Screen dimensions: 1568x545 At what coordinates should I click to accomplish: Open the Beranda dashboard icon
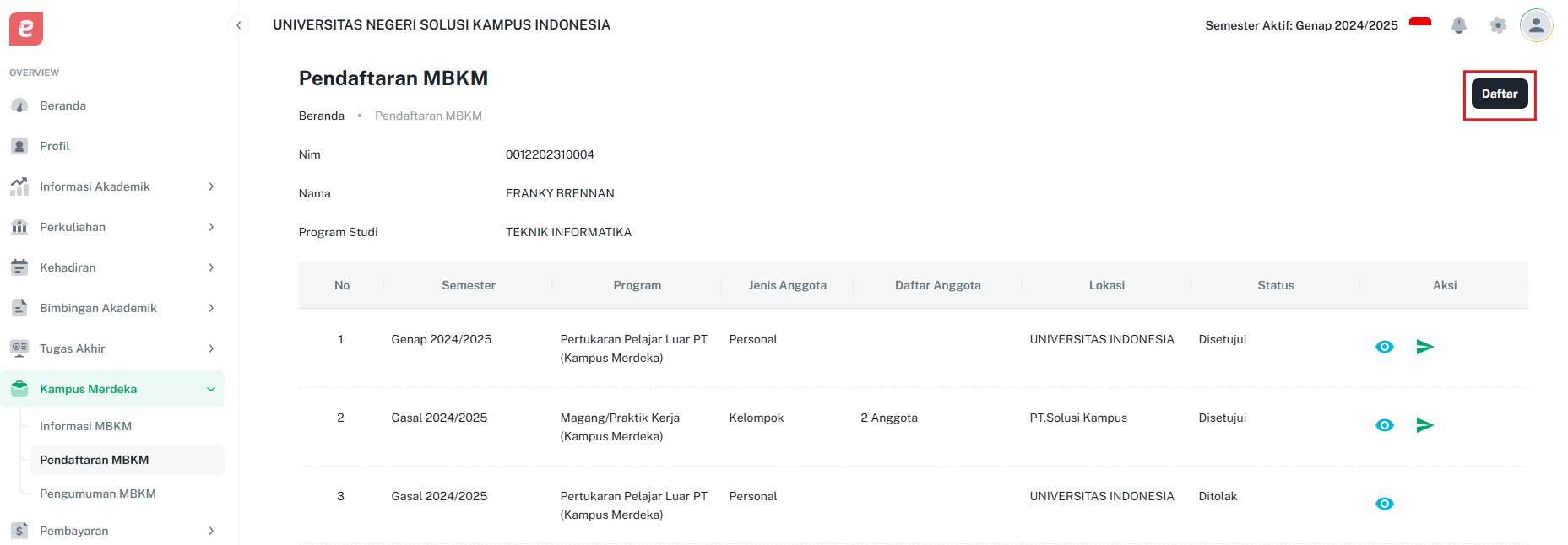pyautogui.click(x=21, y=105)
